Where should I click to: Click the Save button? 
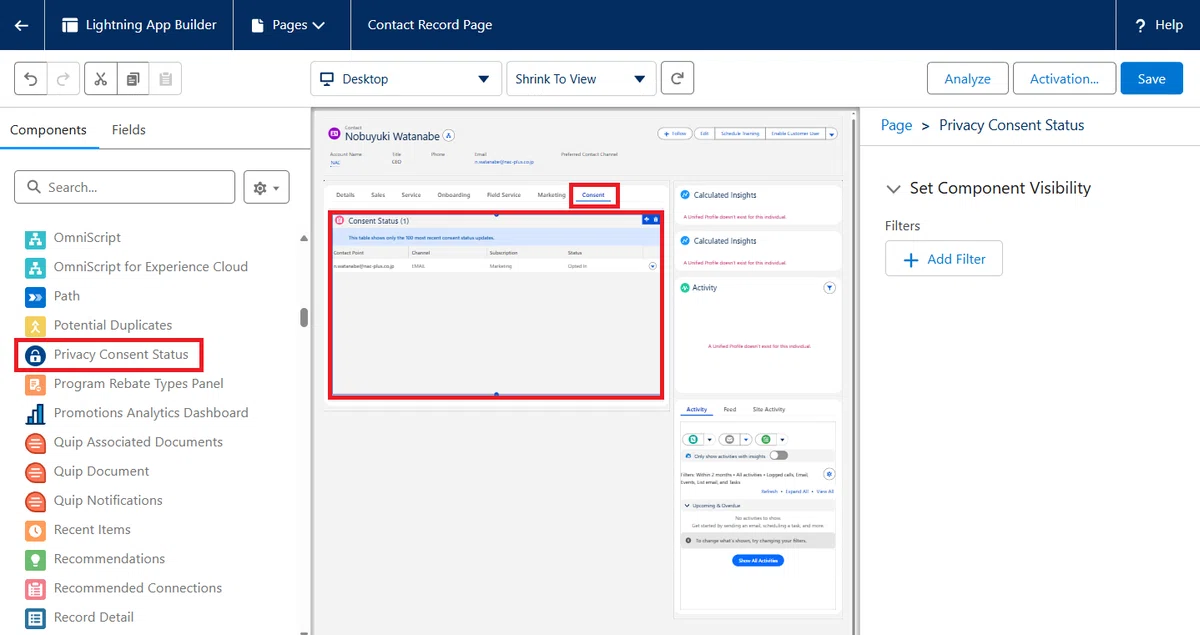click(x=1152, y=79)
